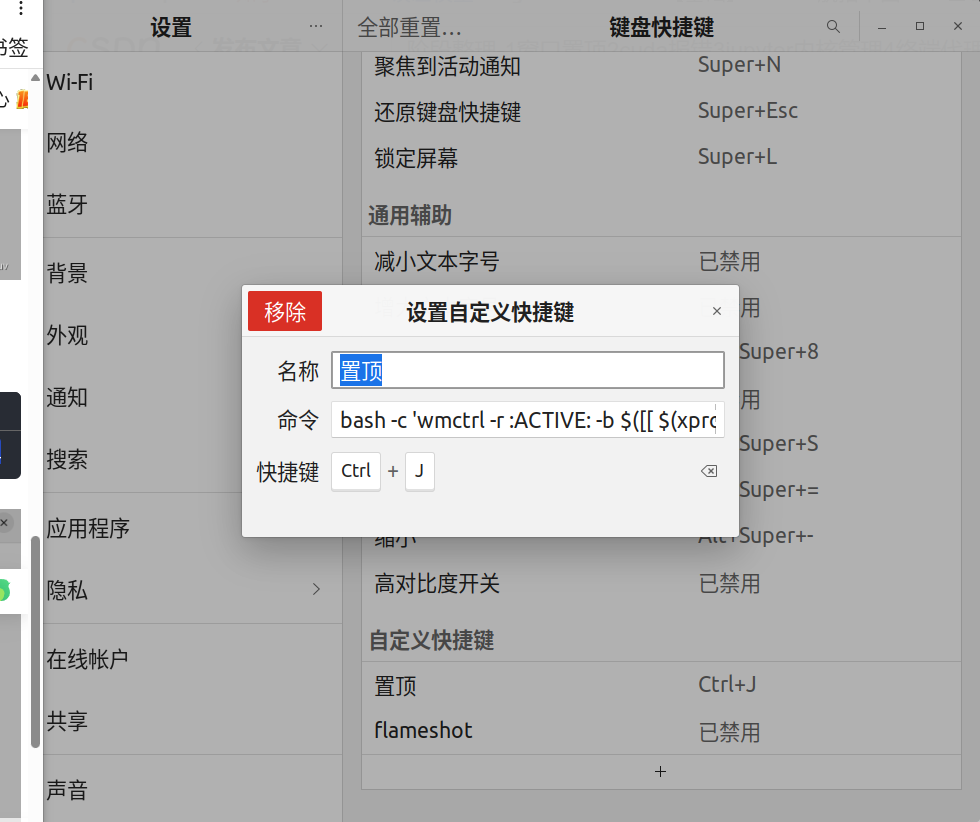Screen dimensions: 980x822
Task: Click the Super+= shortcut value
Action: (779, 489)
